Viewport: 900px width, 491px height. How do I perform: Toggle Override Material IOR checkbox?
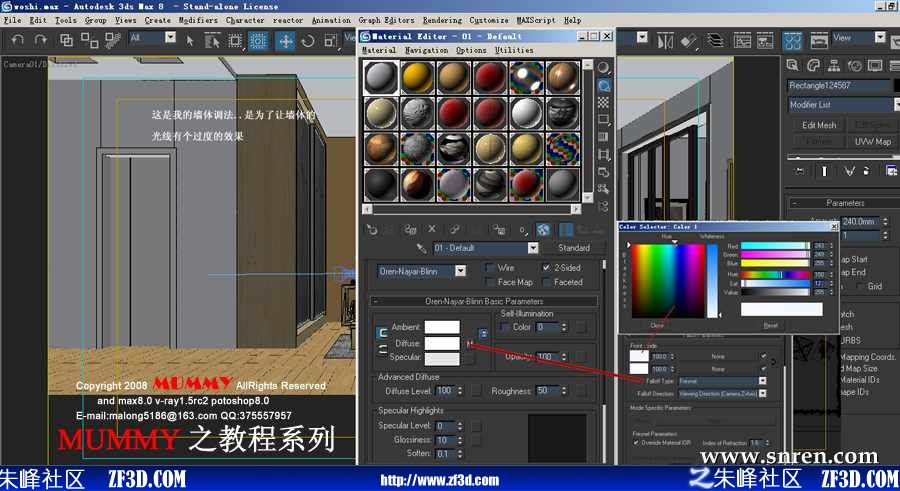(636, 443)
